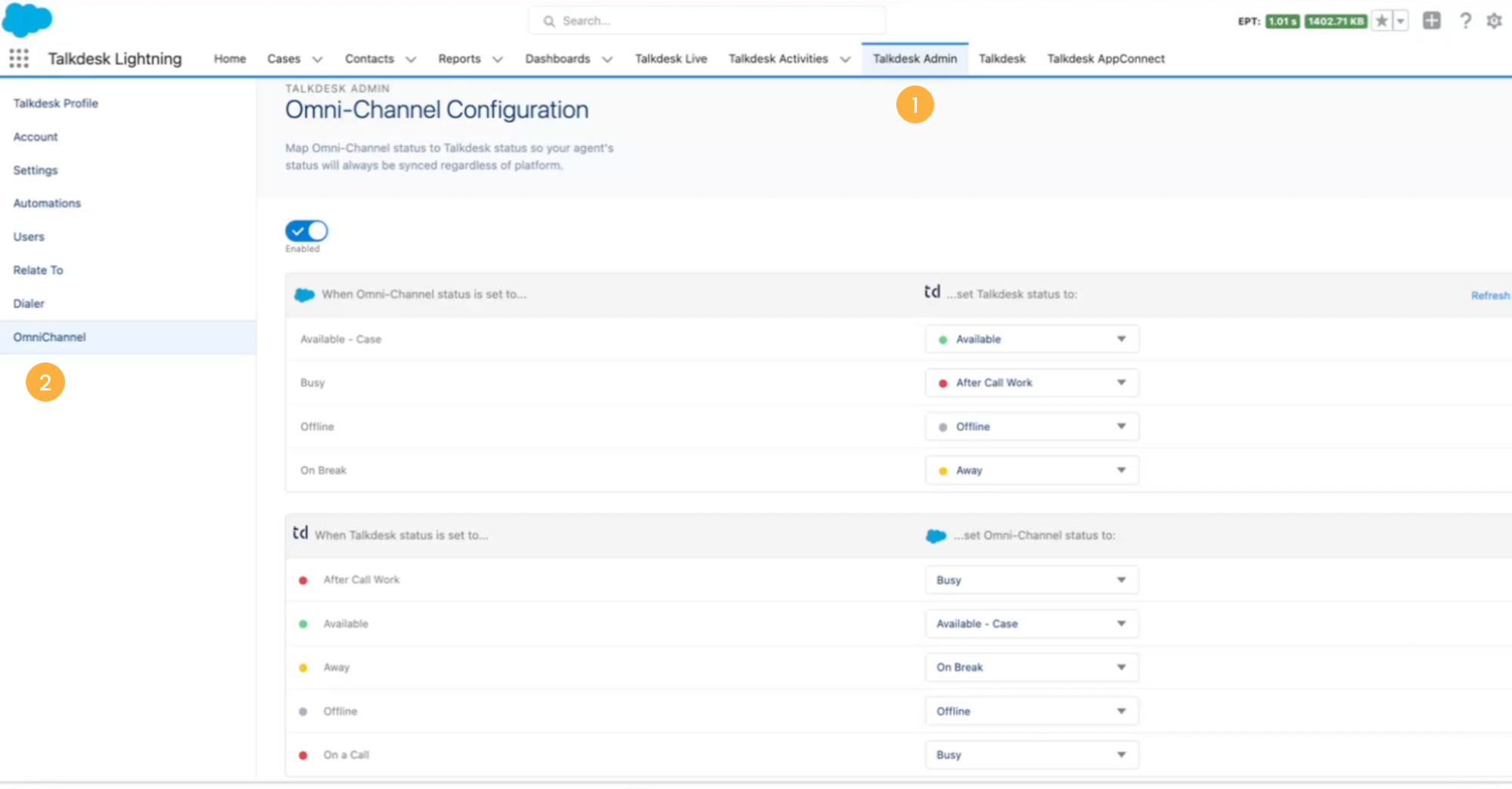Select the Talkdesk Admin tab

click(x=914, y=59)
